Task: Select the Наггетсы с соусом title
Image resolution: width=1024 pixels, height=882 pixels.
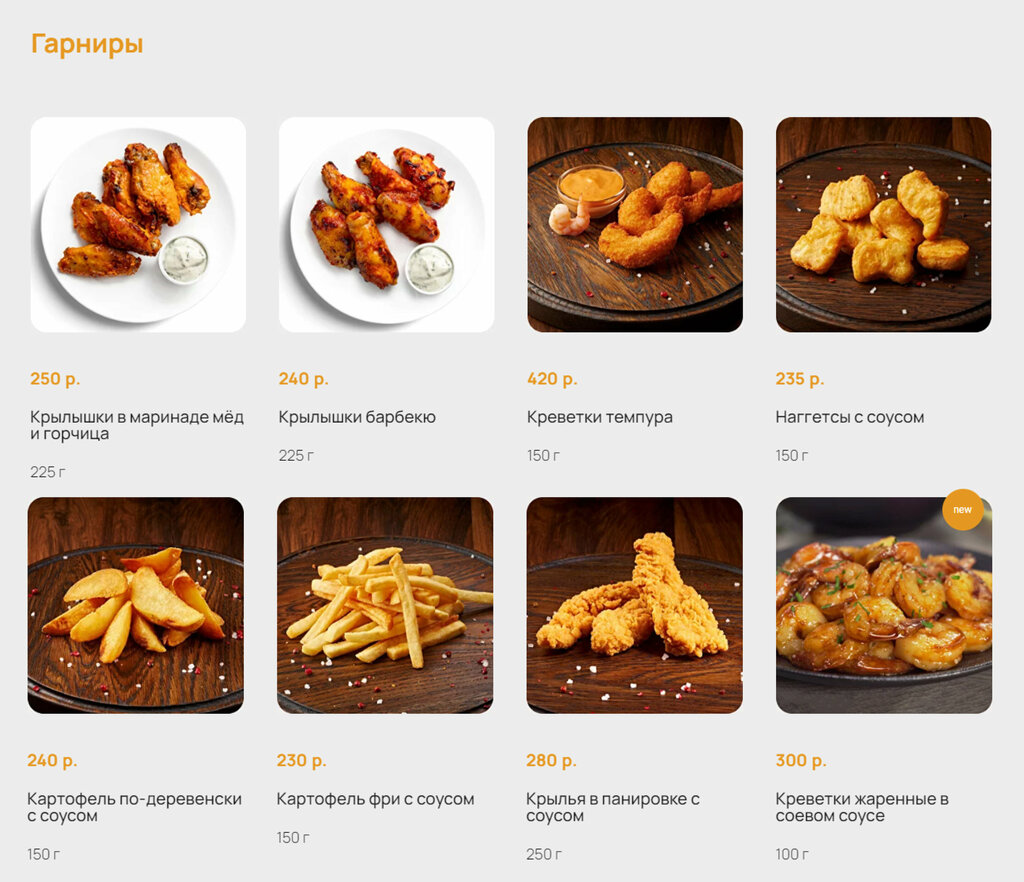Action: 850,417
